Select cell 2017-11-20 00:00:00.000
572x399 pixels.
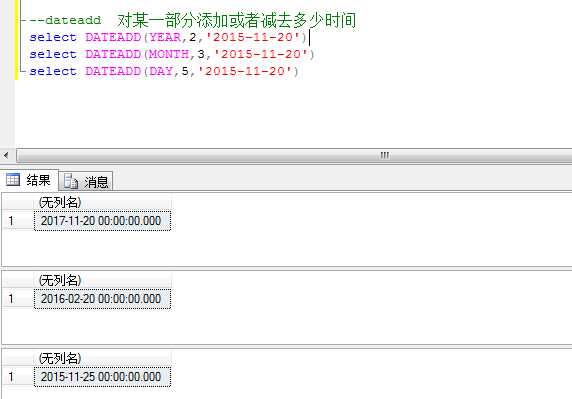102,221
